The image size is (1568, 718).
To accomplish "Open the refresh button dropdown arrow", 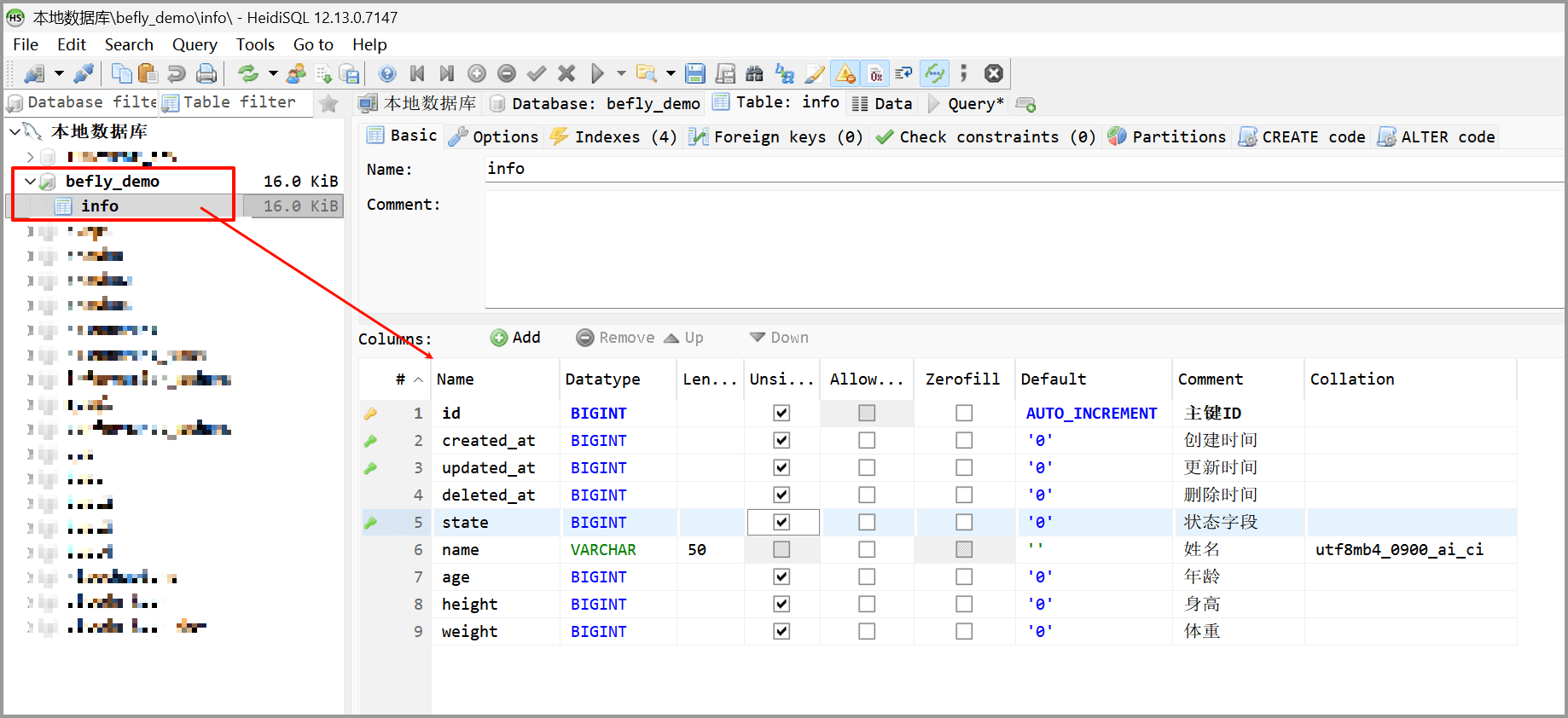I will pyautogui.click(x=273, y=74).
